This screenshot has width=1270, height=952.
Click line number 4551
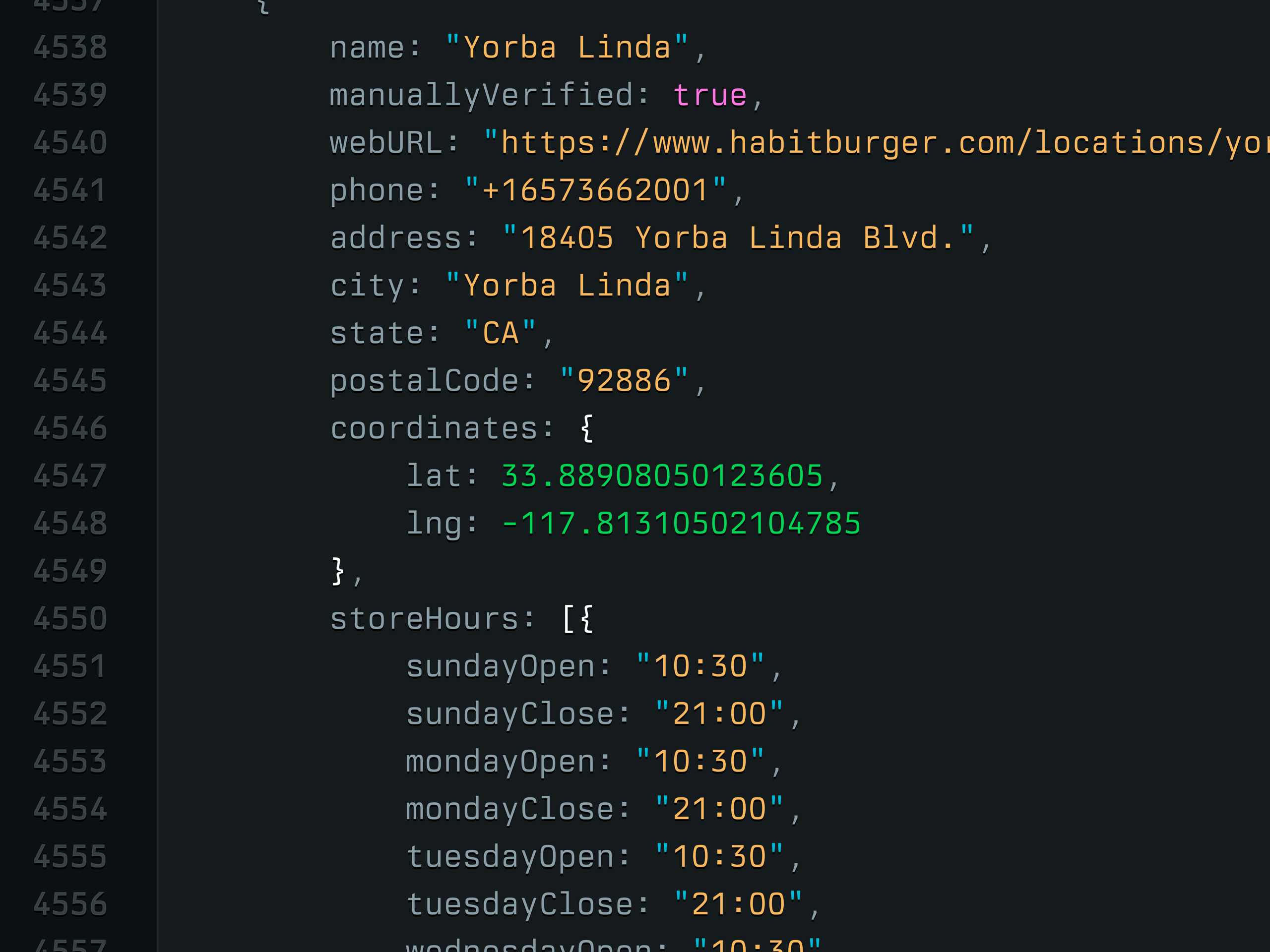pyautogui.click(x=70, y=667)
